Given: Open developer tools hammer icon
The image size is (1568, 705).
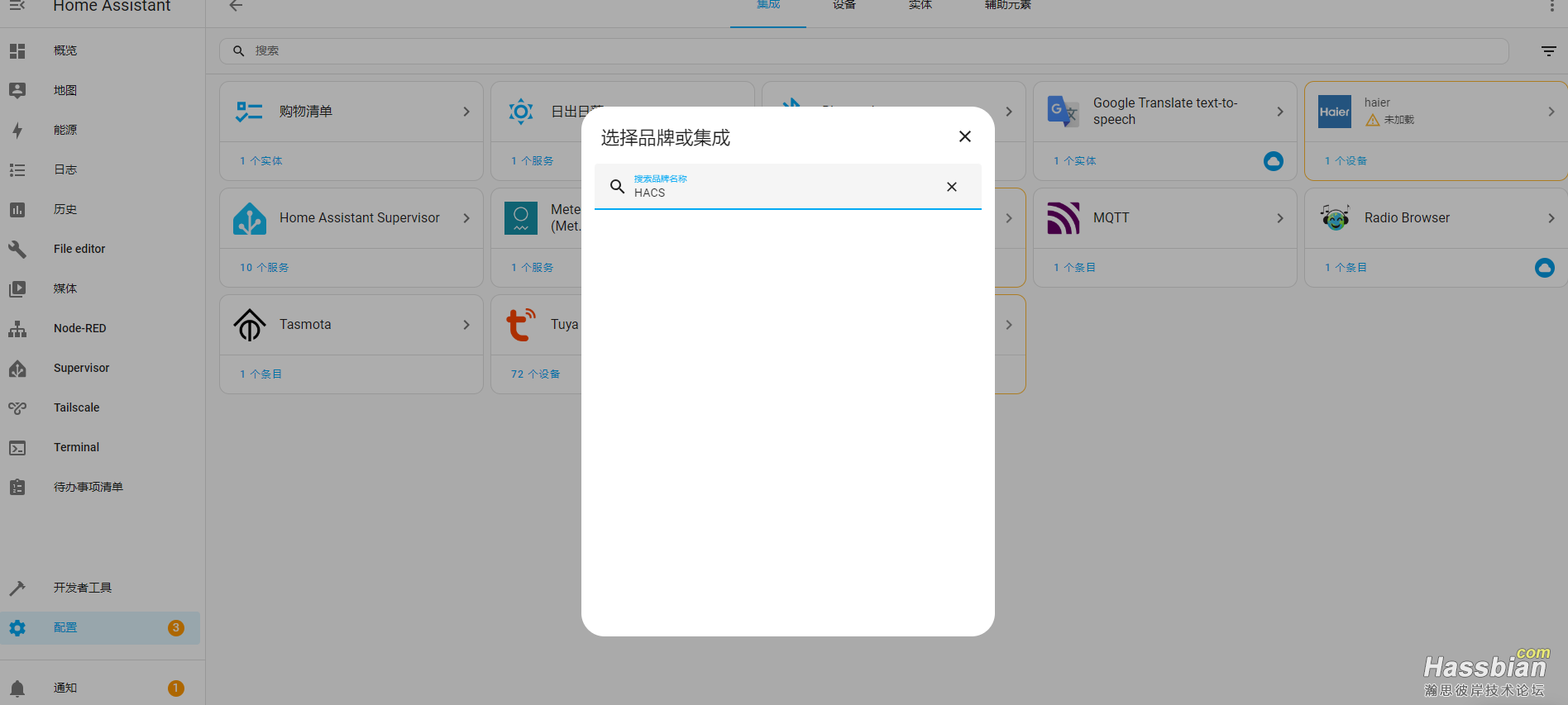Looking at the screenshot, I should click(x=17, y=588).
